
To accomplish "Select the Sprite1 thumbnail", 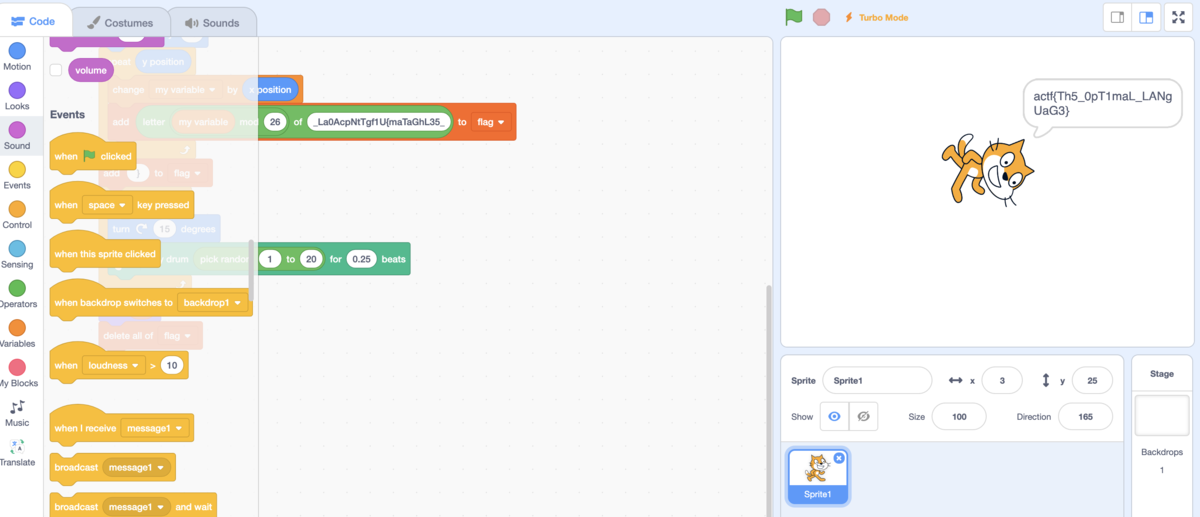I will (x=817, y=476).
